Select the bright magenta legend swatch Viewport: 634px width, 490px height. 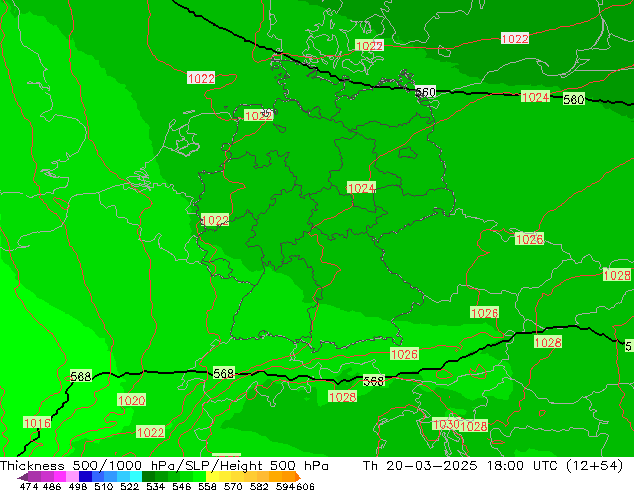click(59, 477)
